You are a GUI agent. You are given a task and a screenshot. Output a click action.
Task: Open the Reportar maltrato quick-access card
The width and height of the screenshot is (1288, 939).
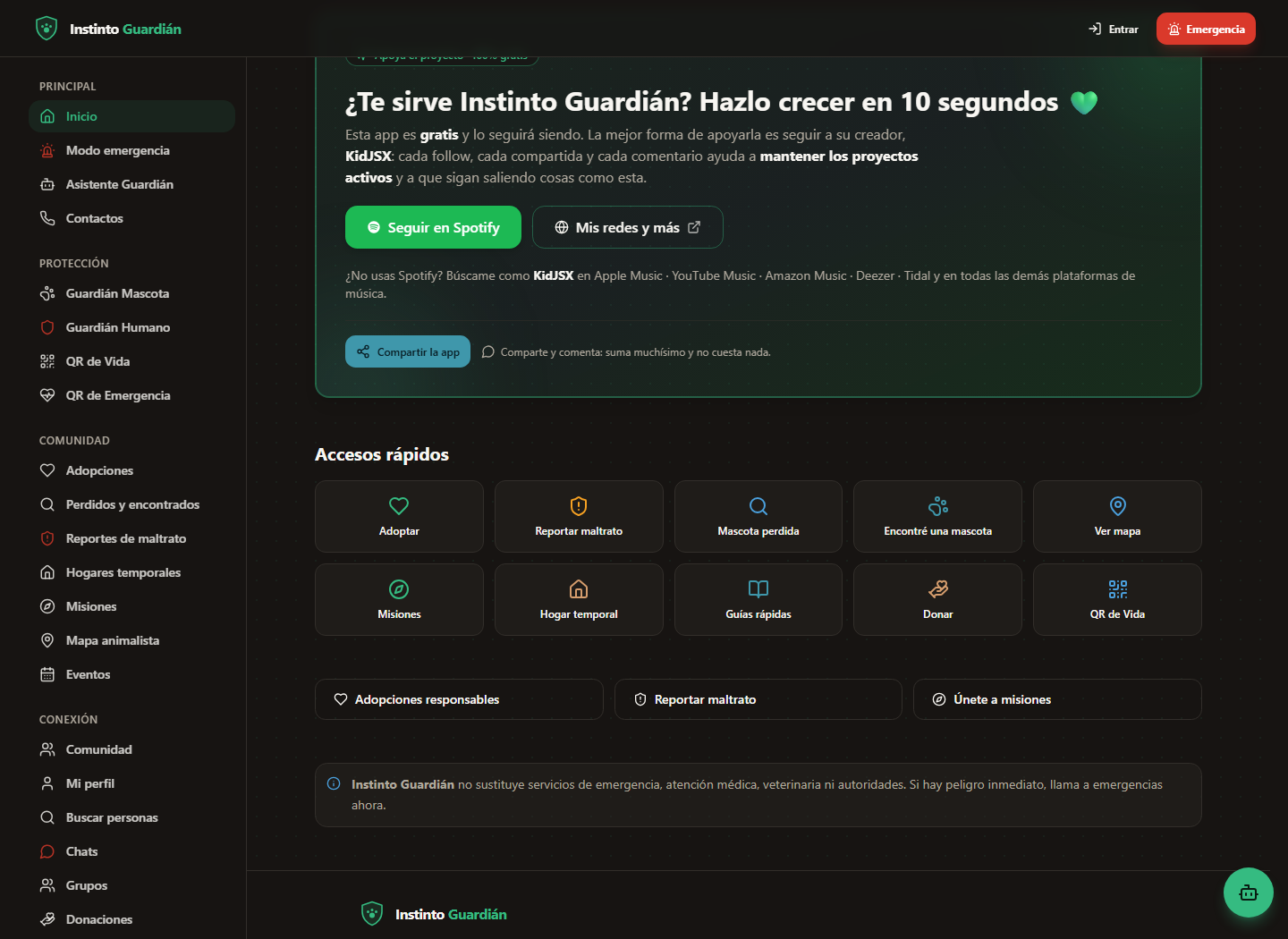tap(579, 517)
